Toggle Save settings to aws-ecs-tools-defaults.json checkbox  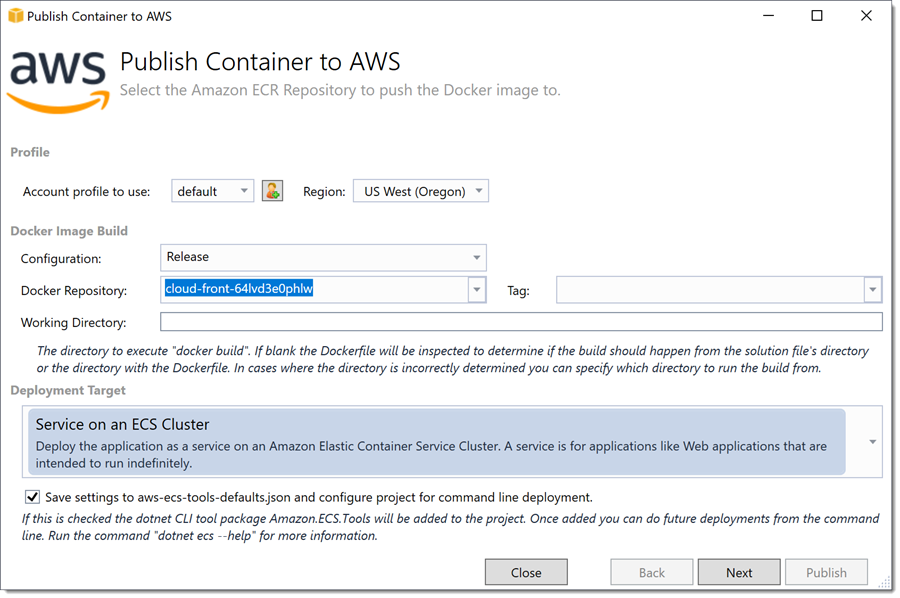(32, 497)
